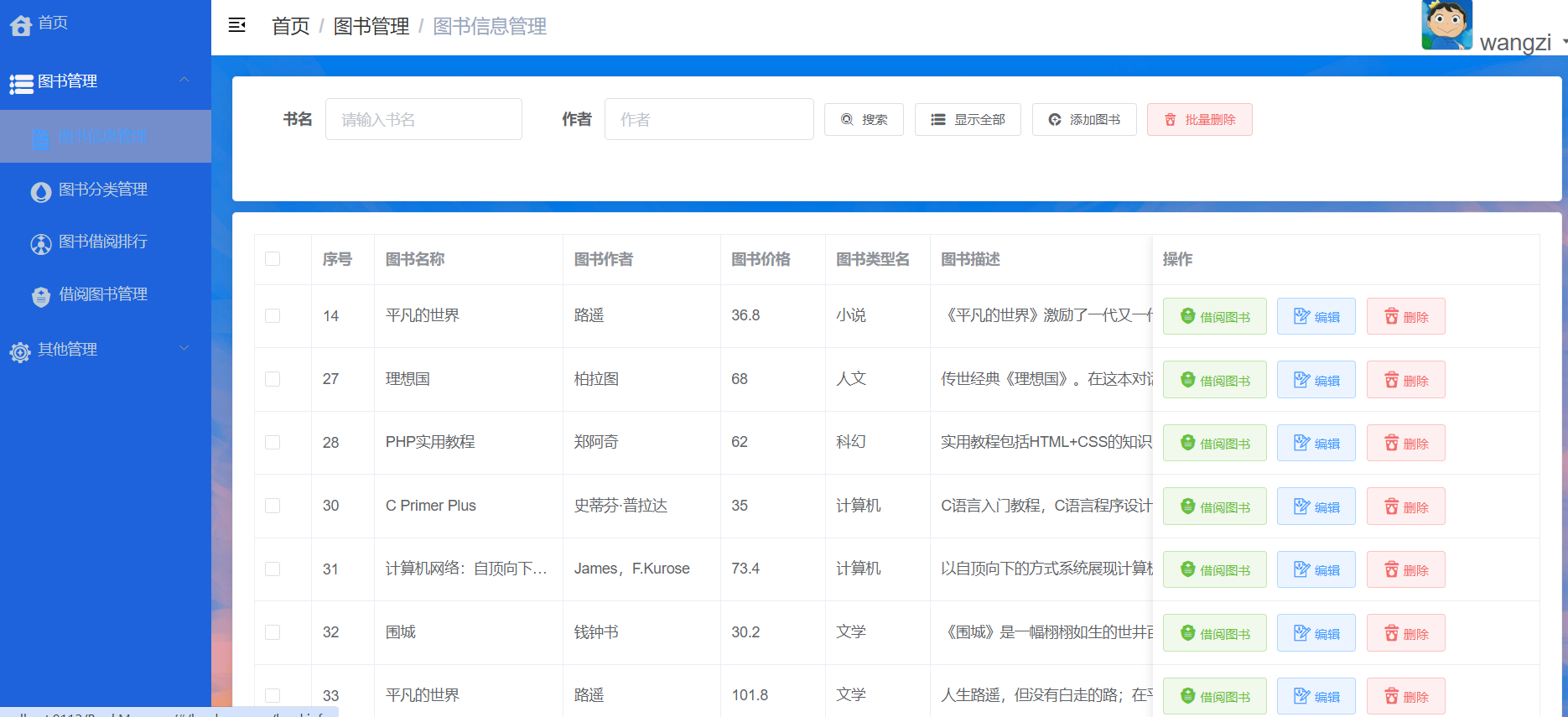Image resolution: width=1568 pixels, height=717 pixels.
Task: Click the 搜索 search button
Action: [864, 120]
